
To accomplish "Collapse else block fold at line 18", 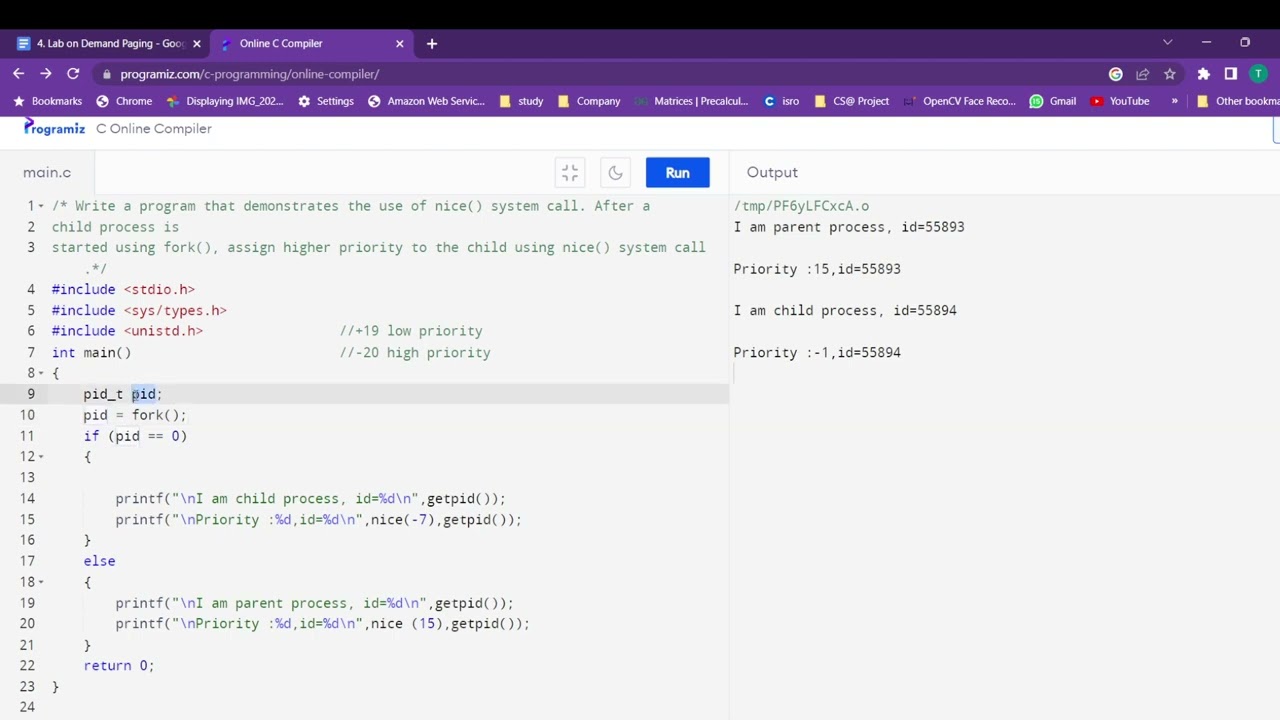I will [41, 582].
